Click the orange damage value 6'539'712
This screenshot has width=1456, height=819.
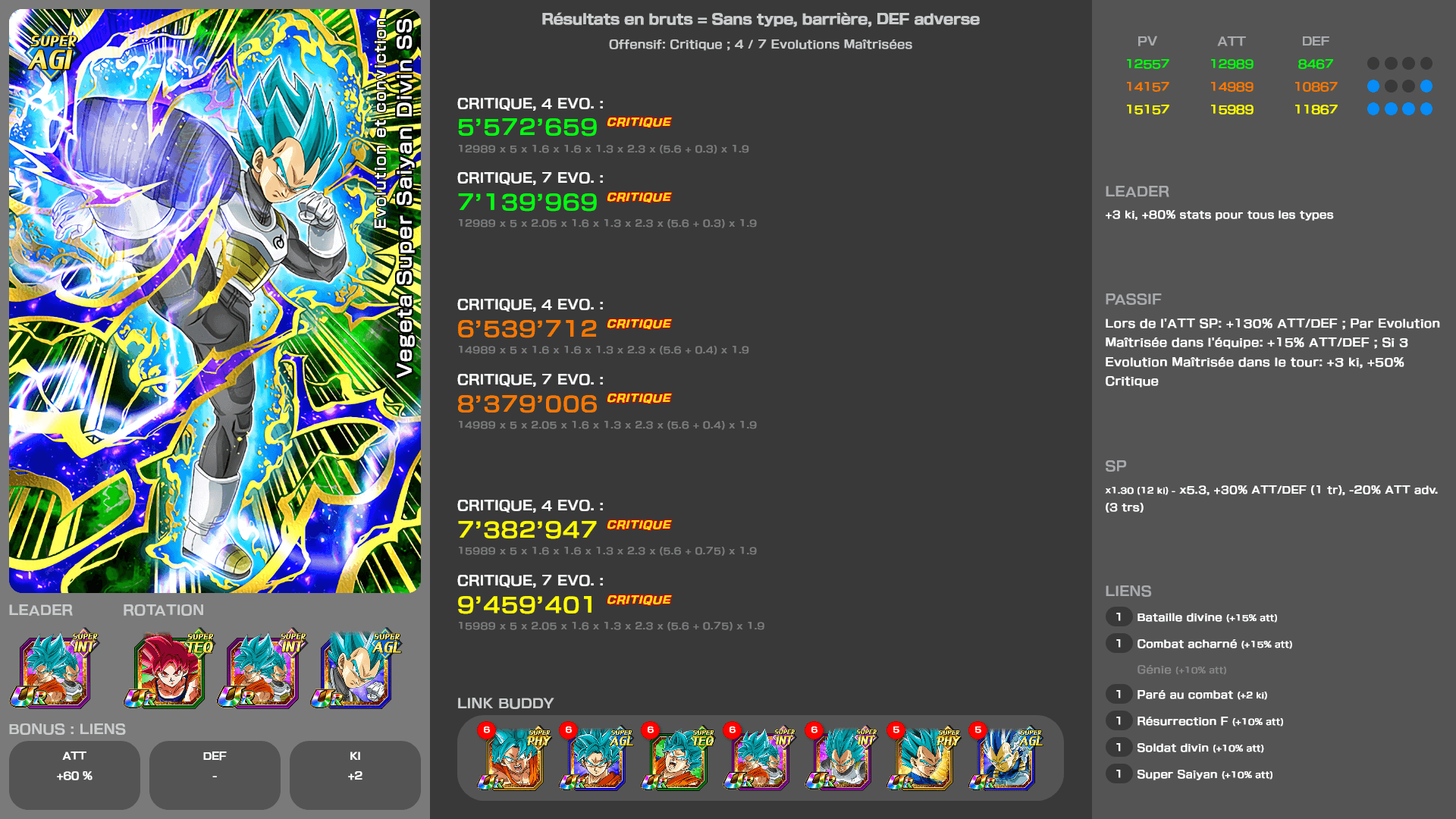(527, 328)
